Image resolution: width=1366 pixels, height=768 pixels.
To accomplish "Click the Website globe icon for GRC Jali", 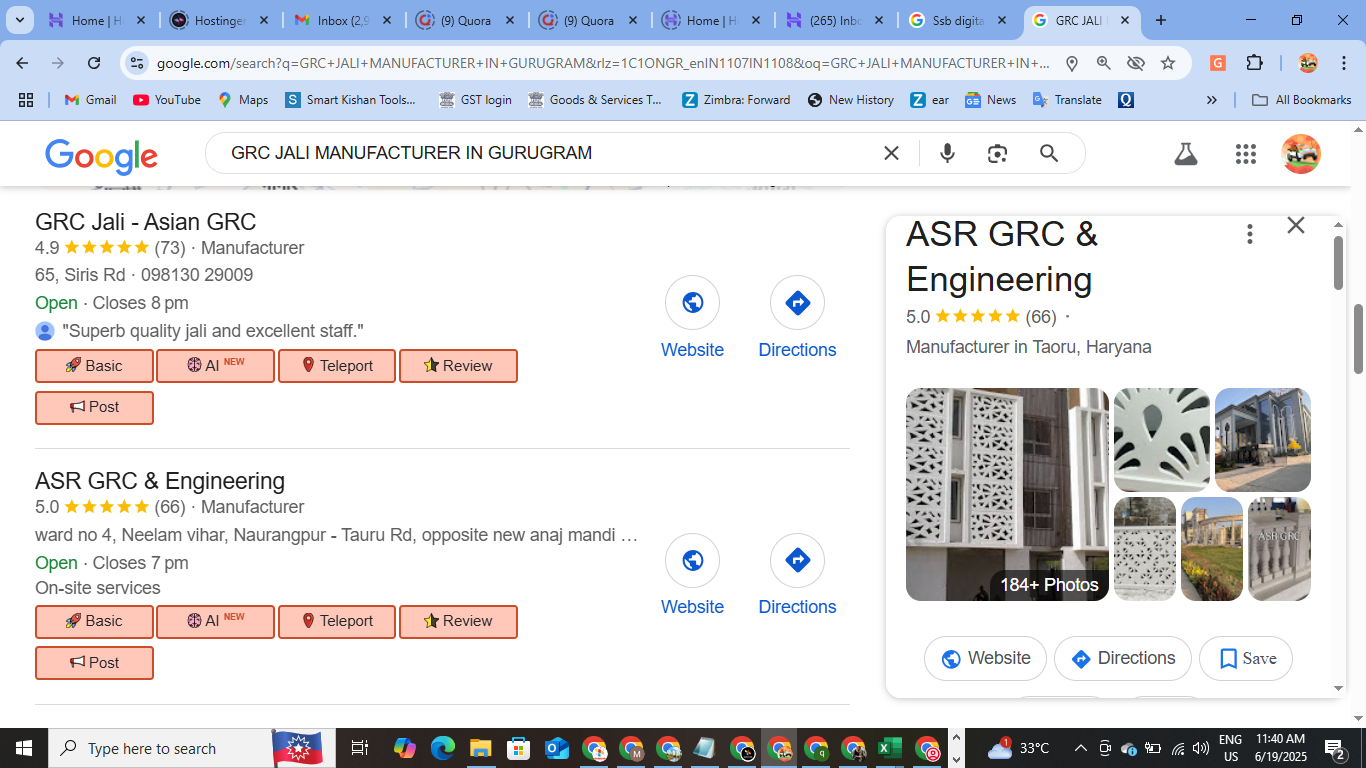I will (692, 302).
